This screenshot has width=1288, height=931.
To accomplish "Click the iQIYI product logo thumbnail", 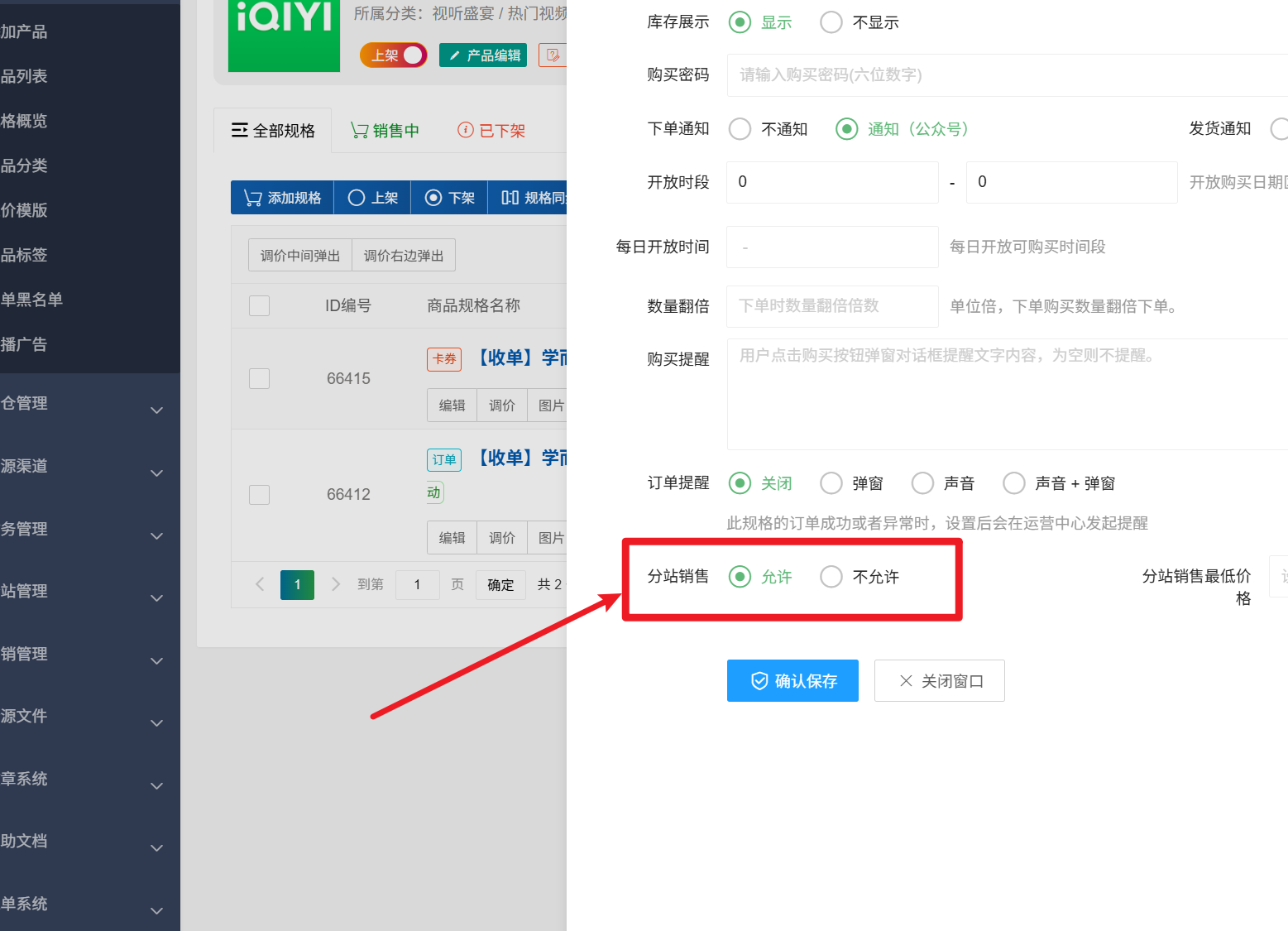I will click(x=284, y=36).
